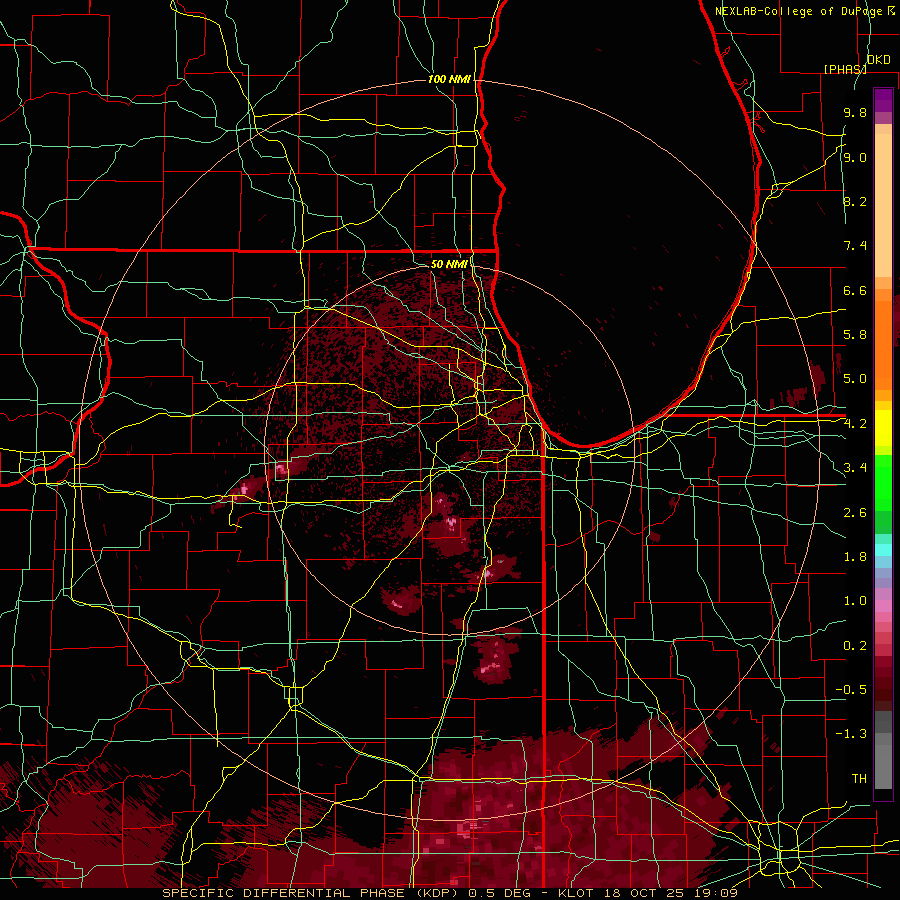Pick the yellow color band near 4.2

883,428
